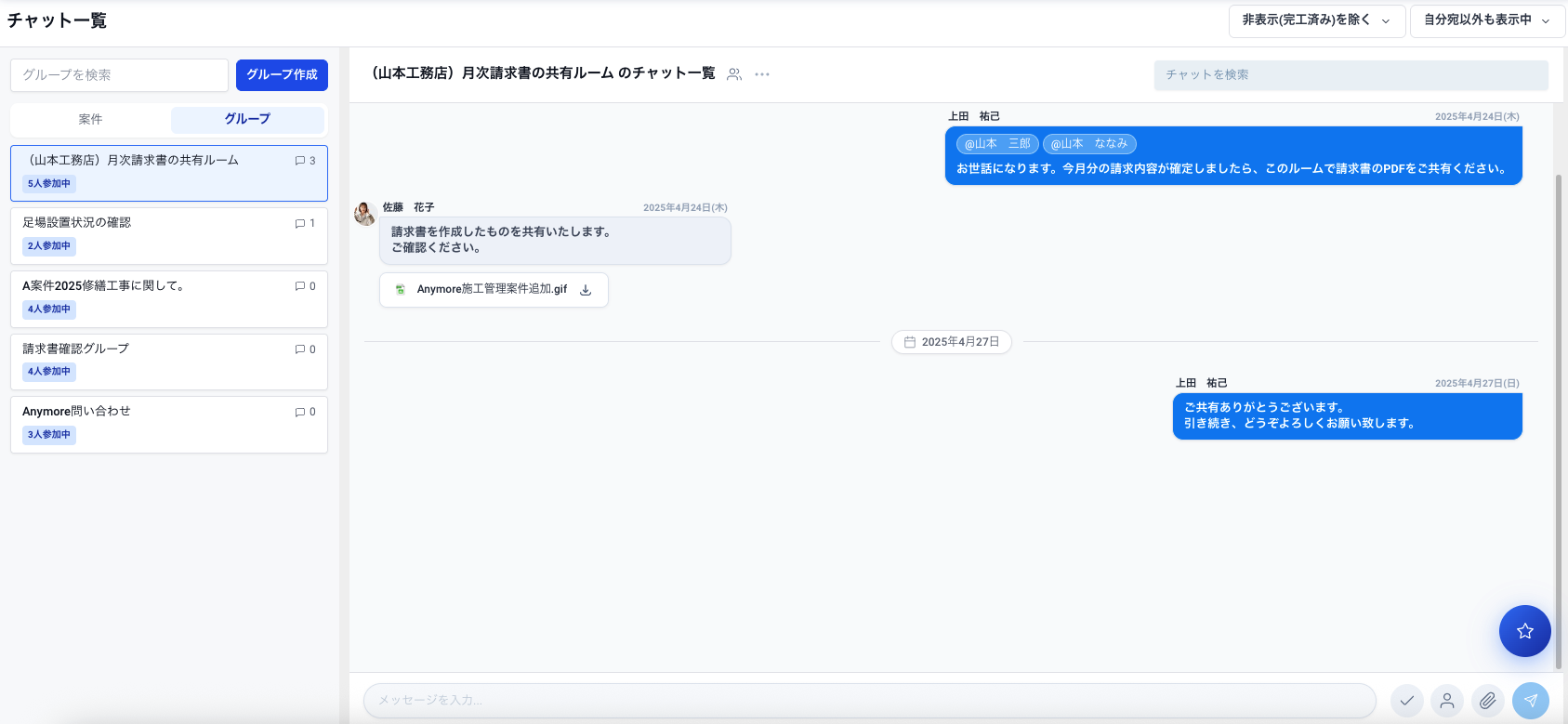The image size is (1568, 724).
Task: Focus the チャットを検索 search field
Action: coord(1351,75)
